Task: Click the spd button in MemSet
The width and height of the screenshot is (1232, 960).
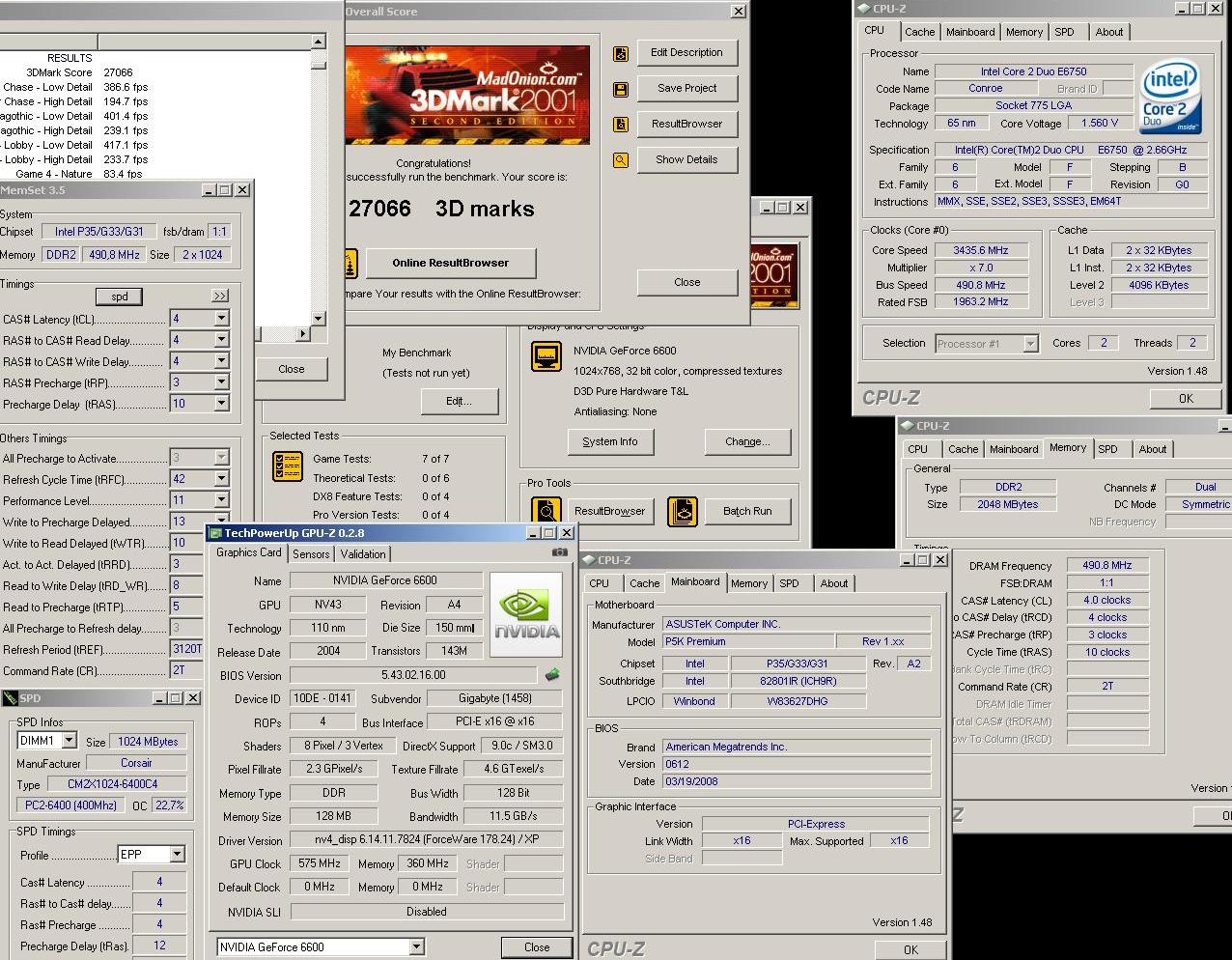Action: [120, 296]
